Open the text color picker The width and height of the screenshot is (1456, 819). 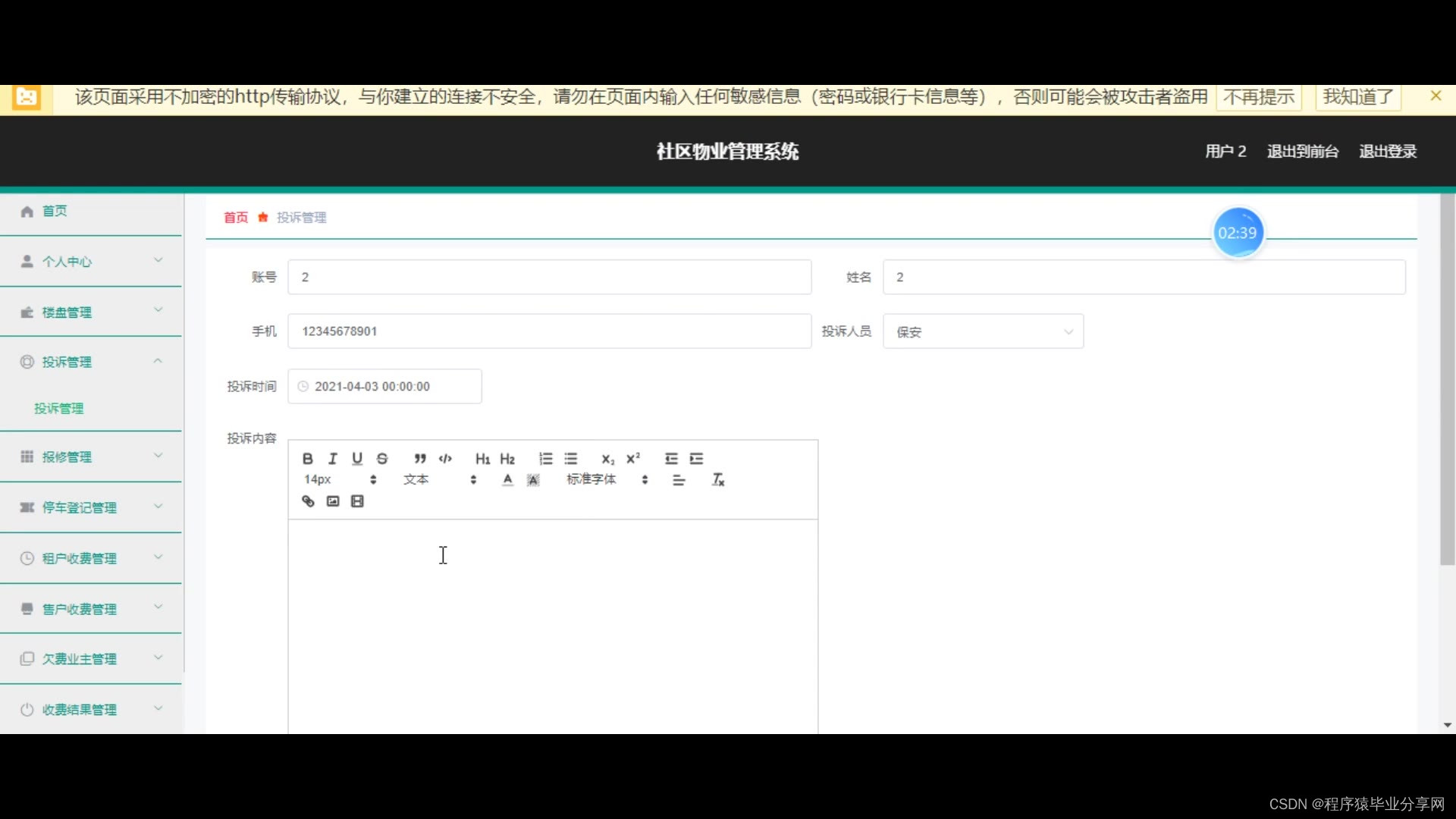508,480
